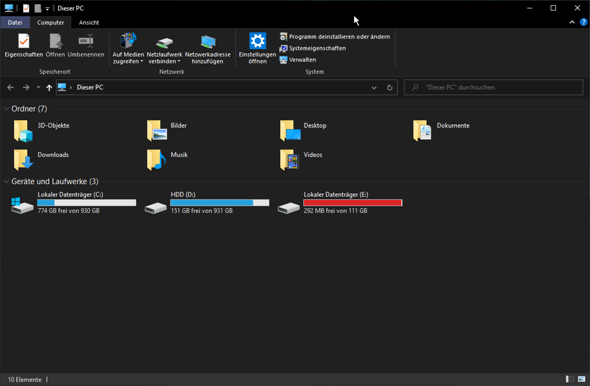Screen dimensions: 590x386
Task: Open Netzlaufwerk verbinden dropdown
Action: pos(164,49)
